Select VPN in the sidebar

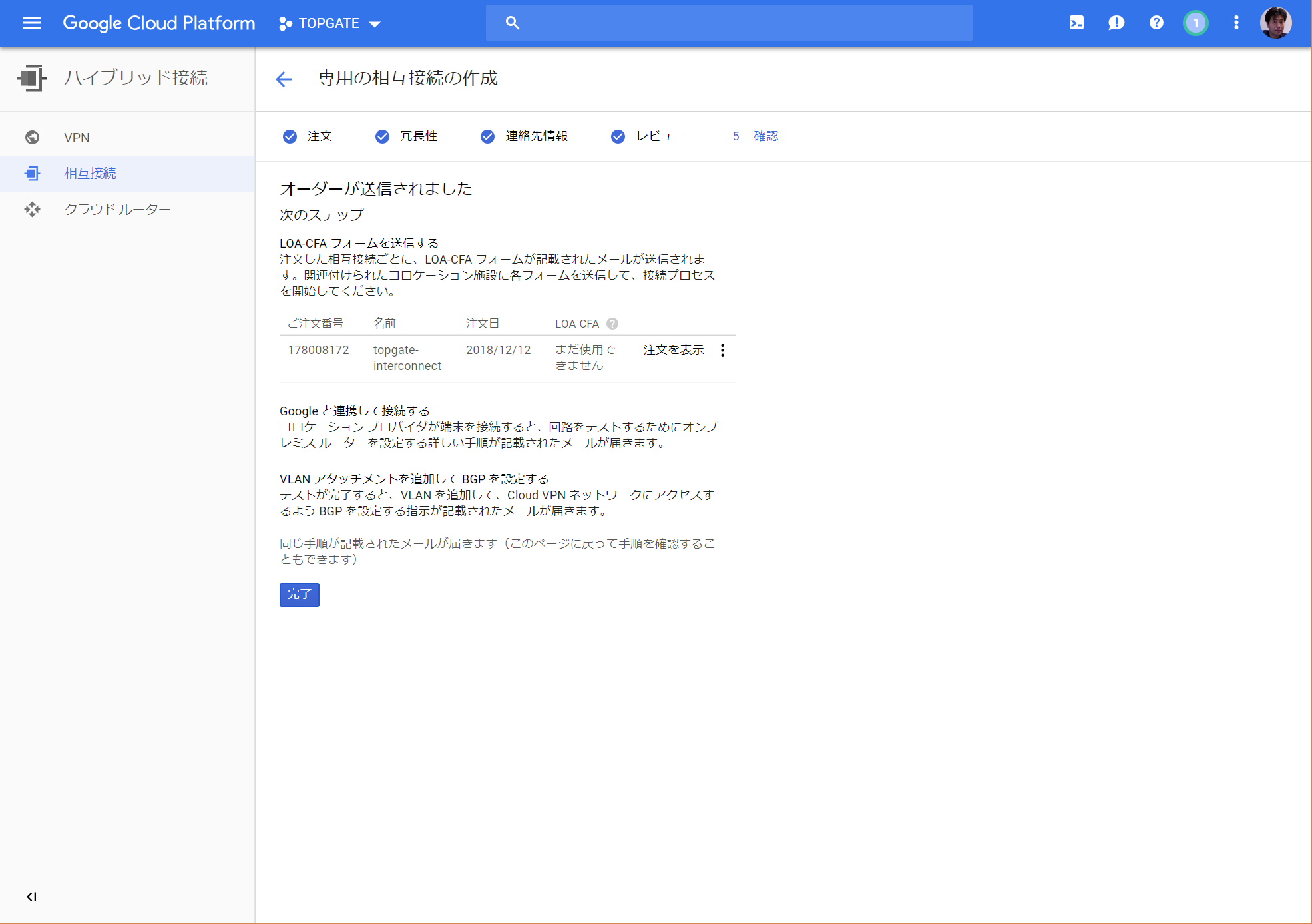(x=127, y=138)
